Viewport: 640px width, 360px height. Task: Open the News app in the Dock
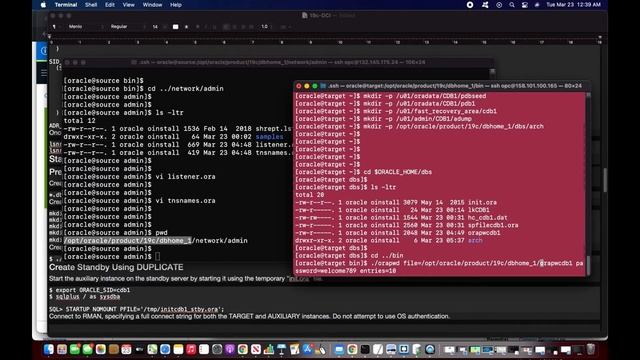(256, 349)
